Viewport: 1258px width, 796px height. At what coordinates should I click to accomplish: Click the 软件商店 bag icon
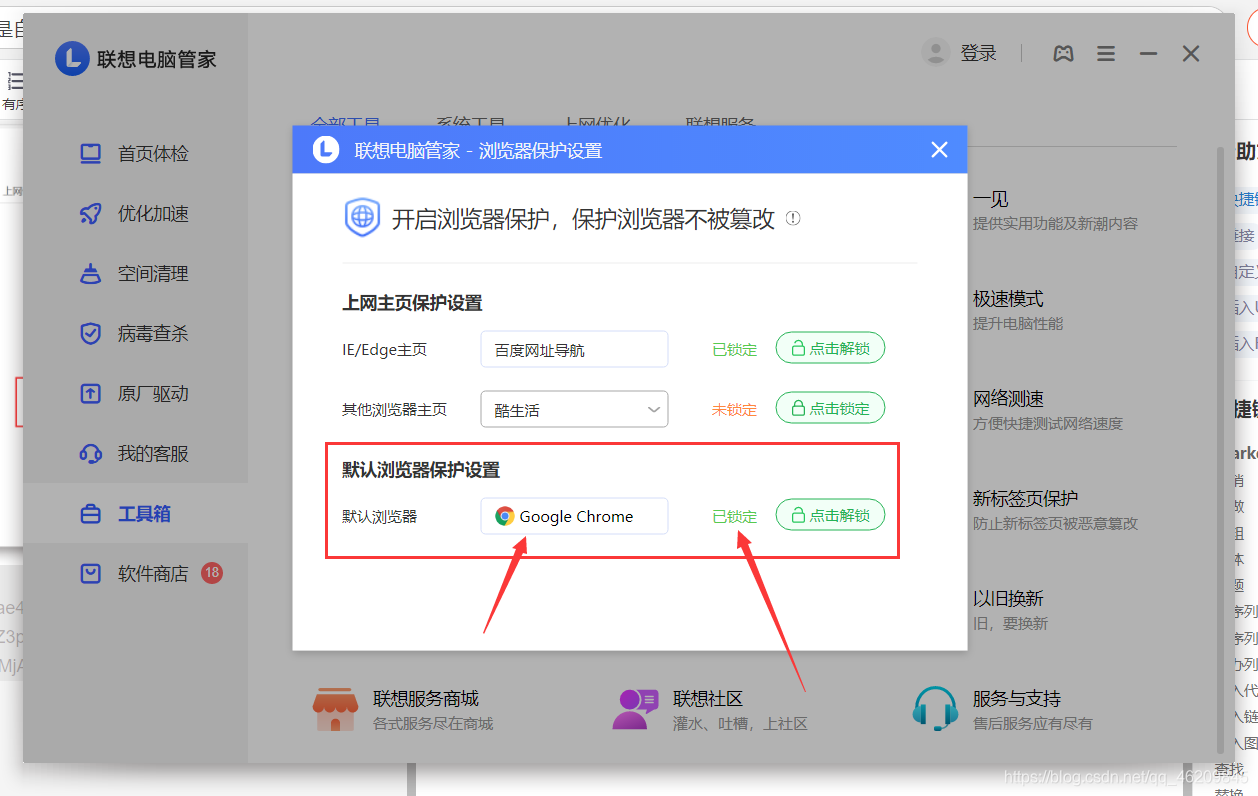91,574
